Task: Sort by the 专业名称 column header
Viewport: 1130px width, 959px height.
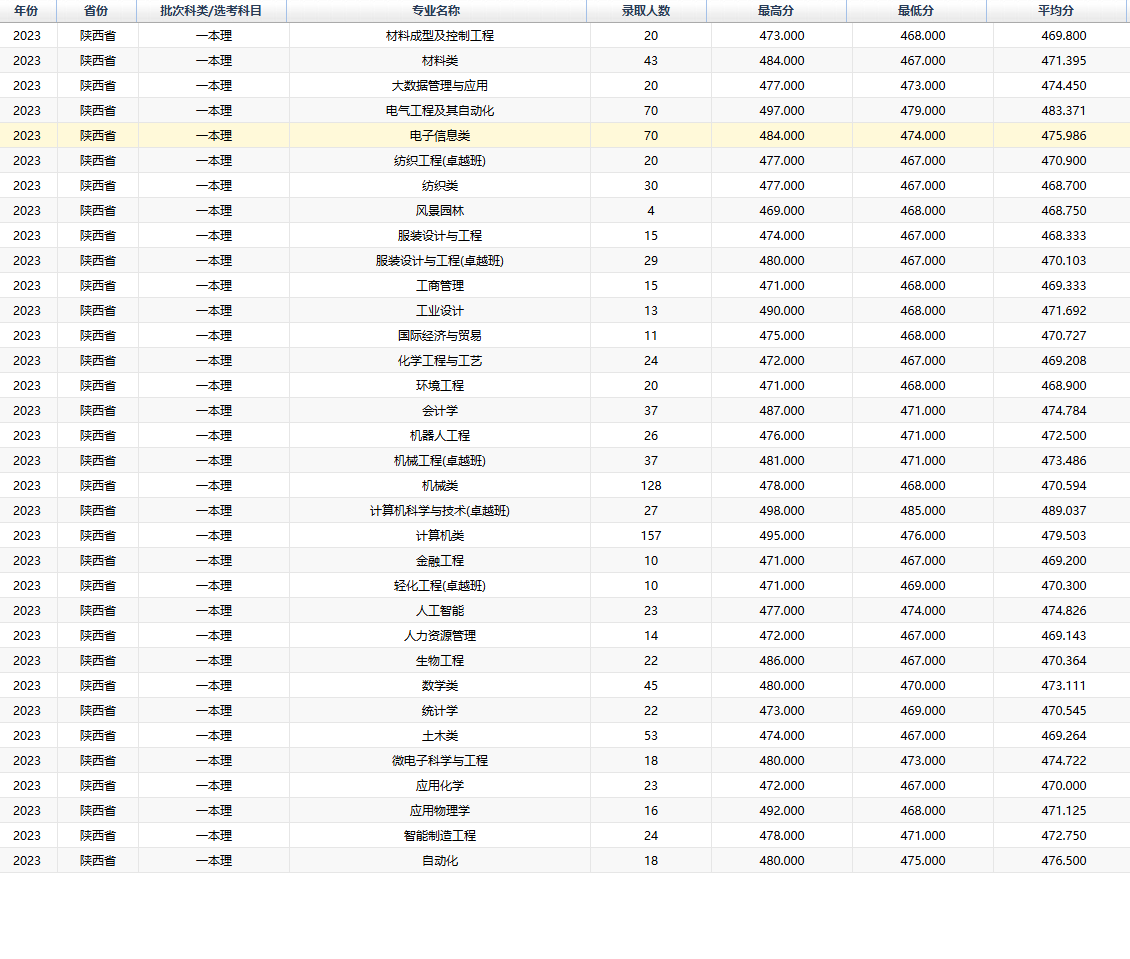Action: [436, 11]
